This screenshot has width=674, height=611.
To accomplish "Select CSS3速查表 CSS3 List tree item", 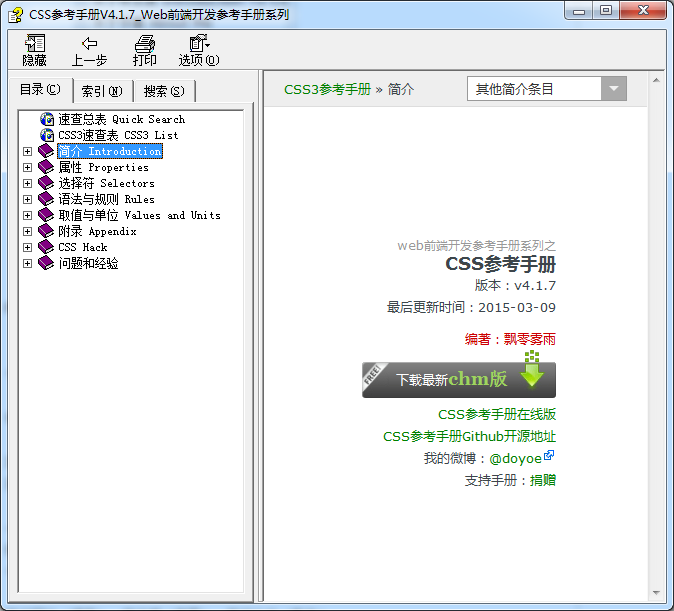I will click(x=118, y=135).
